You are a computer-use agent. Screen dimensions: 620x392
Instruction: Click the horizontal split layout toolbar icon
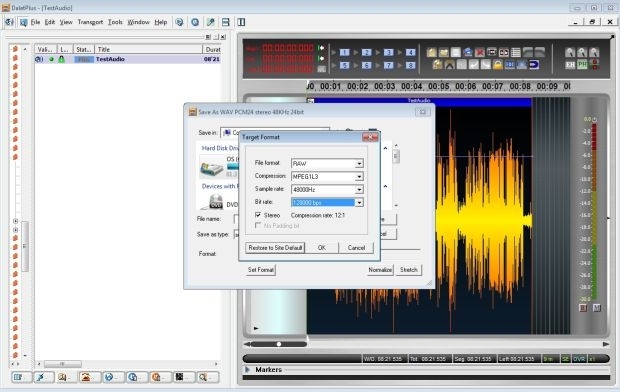226,22
